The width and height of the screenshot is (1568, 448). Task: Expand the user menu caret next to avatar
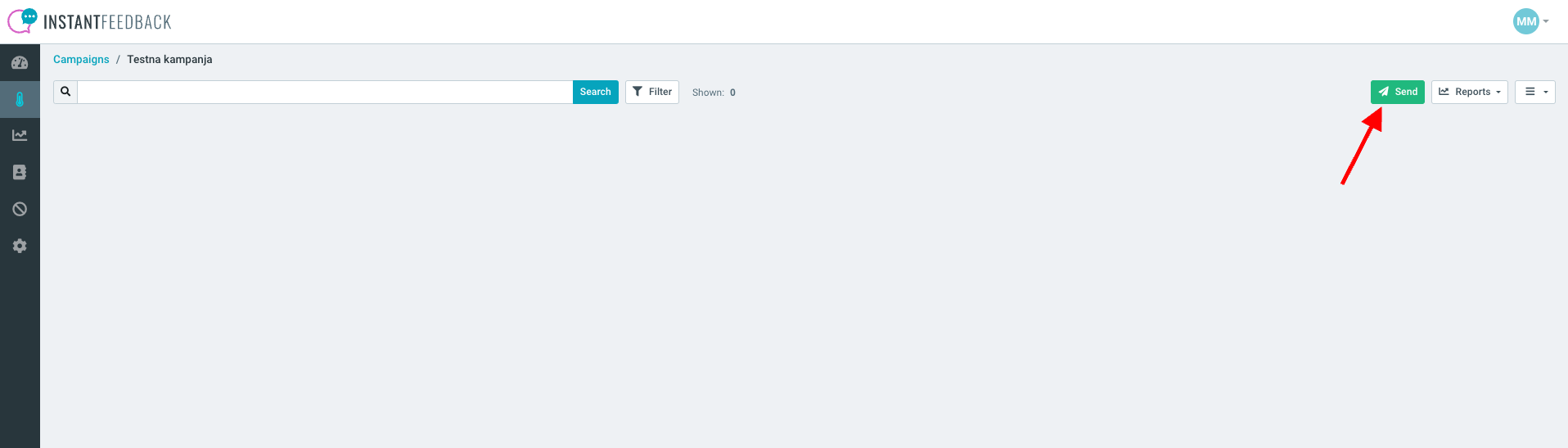(1546, 22)
